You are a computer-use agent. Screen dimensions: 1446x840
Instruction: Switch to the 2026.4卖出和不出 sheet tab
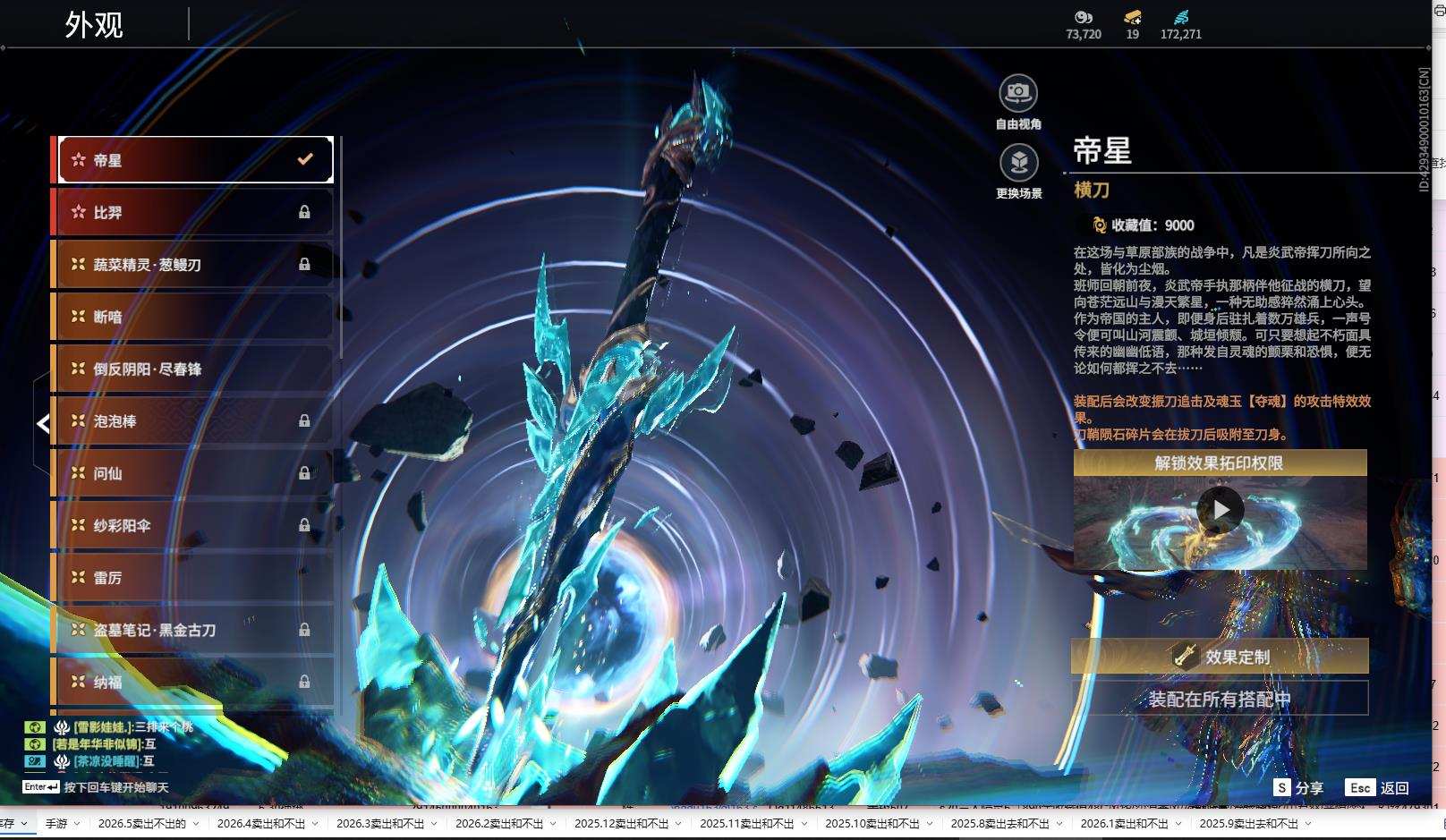[x=261, y=824]
